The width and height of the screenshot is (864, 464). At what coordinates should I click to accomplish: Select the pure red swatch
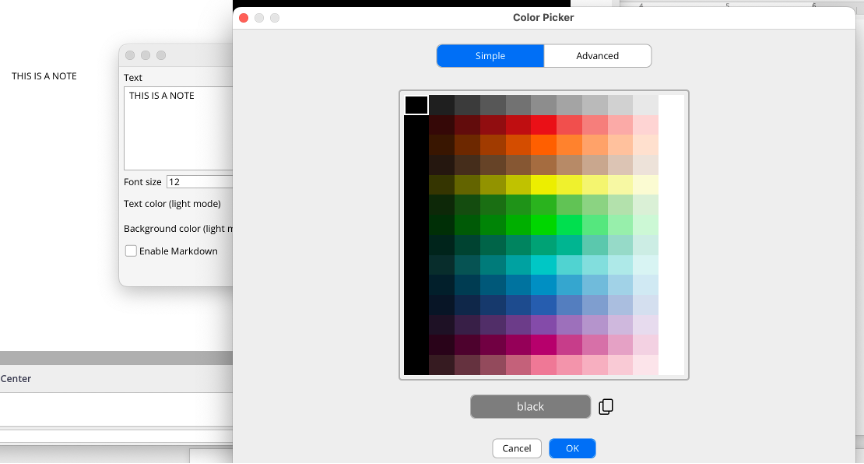[x=544, y=125]
